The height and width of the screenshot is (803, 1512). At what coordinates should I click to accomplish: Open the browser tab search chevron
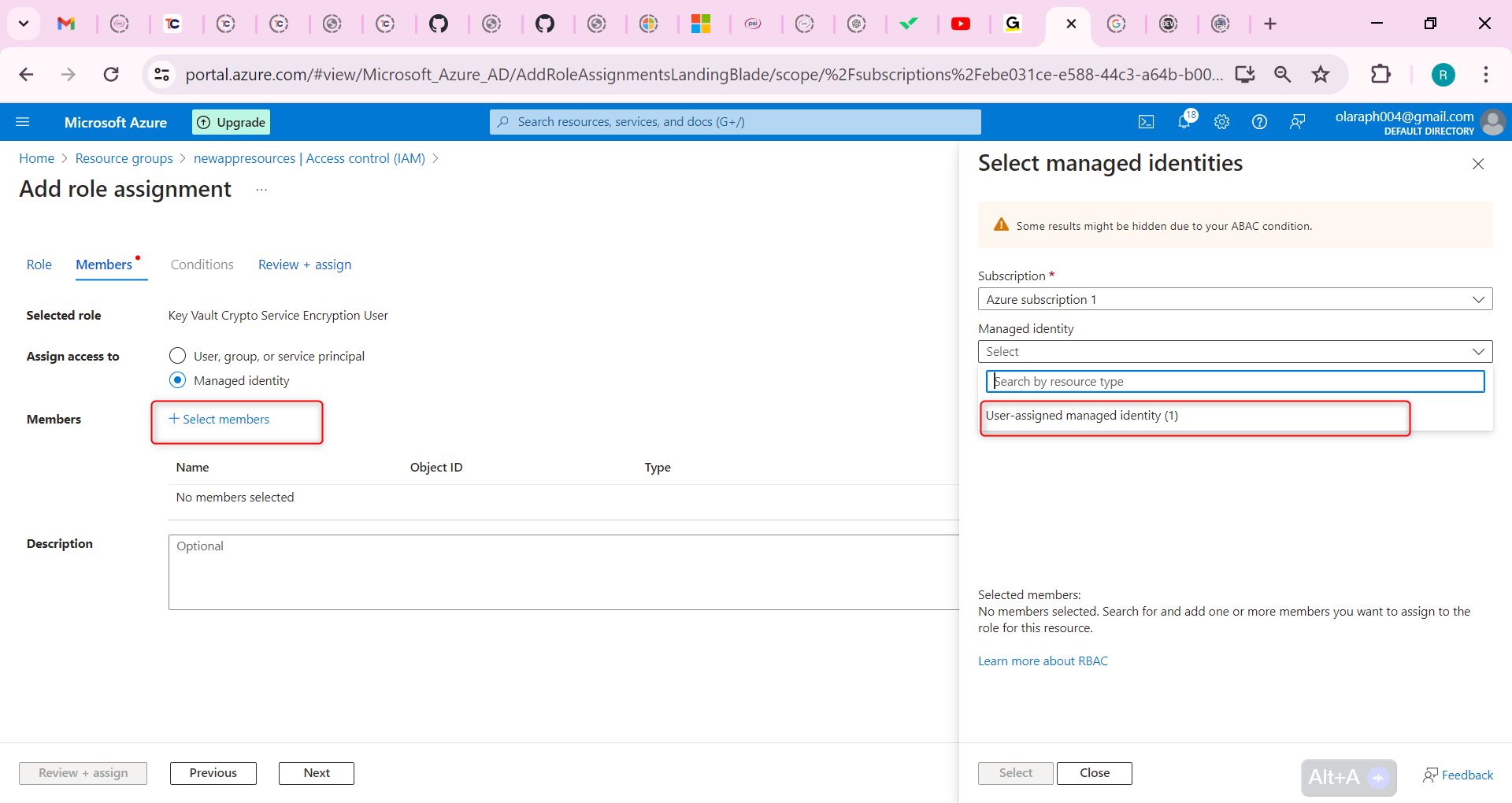point(23,24)
